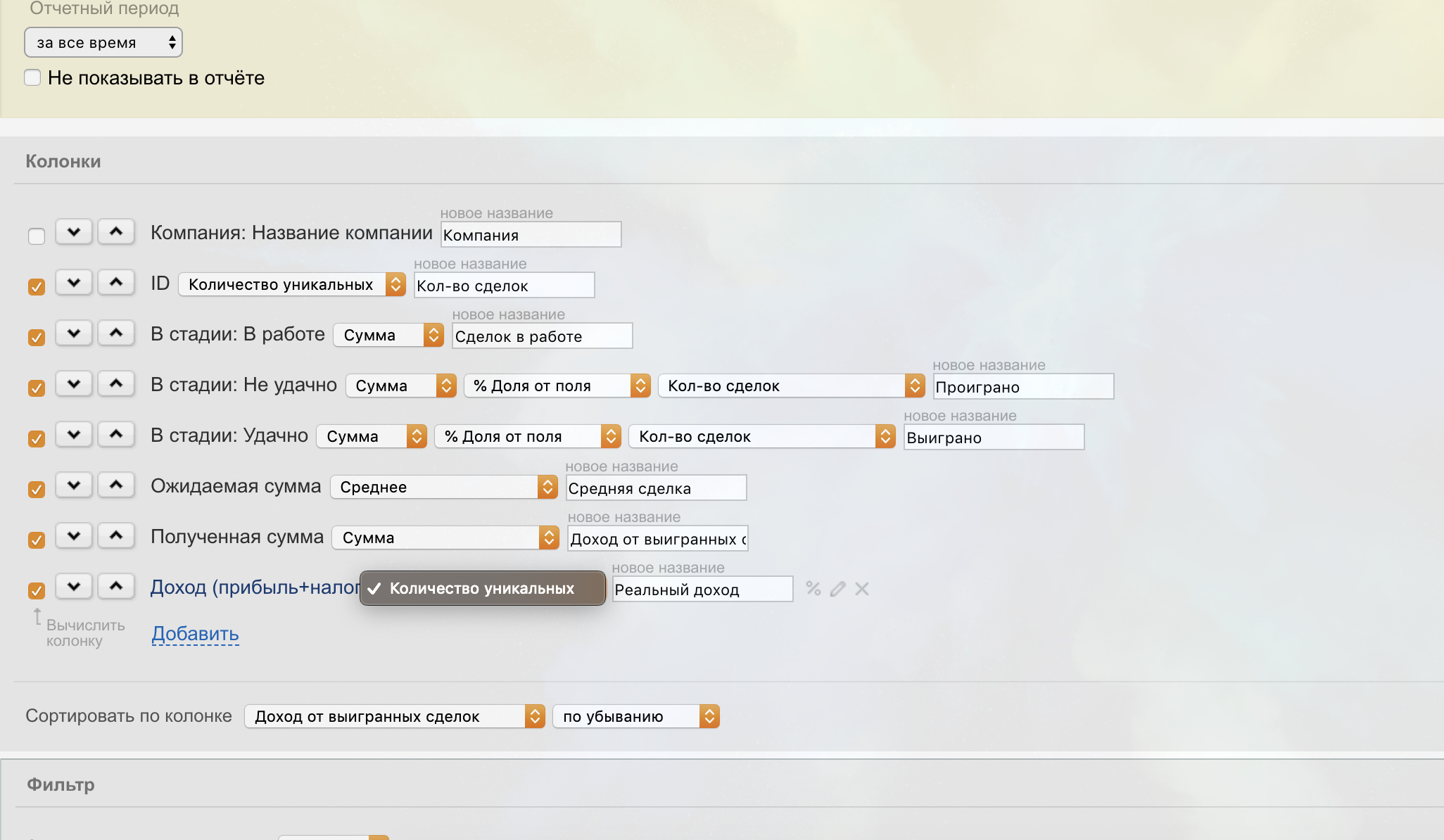1444x840 pixels.
Task: Move 'В стадии: Удачно' row up
Action: [116, 435]
